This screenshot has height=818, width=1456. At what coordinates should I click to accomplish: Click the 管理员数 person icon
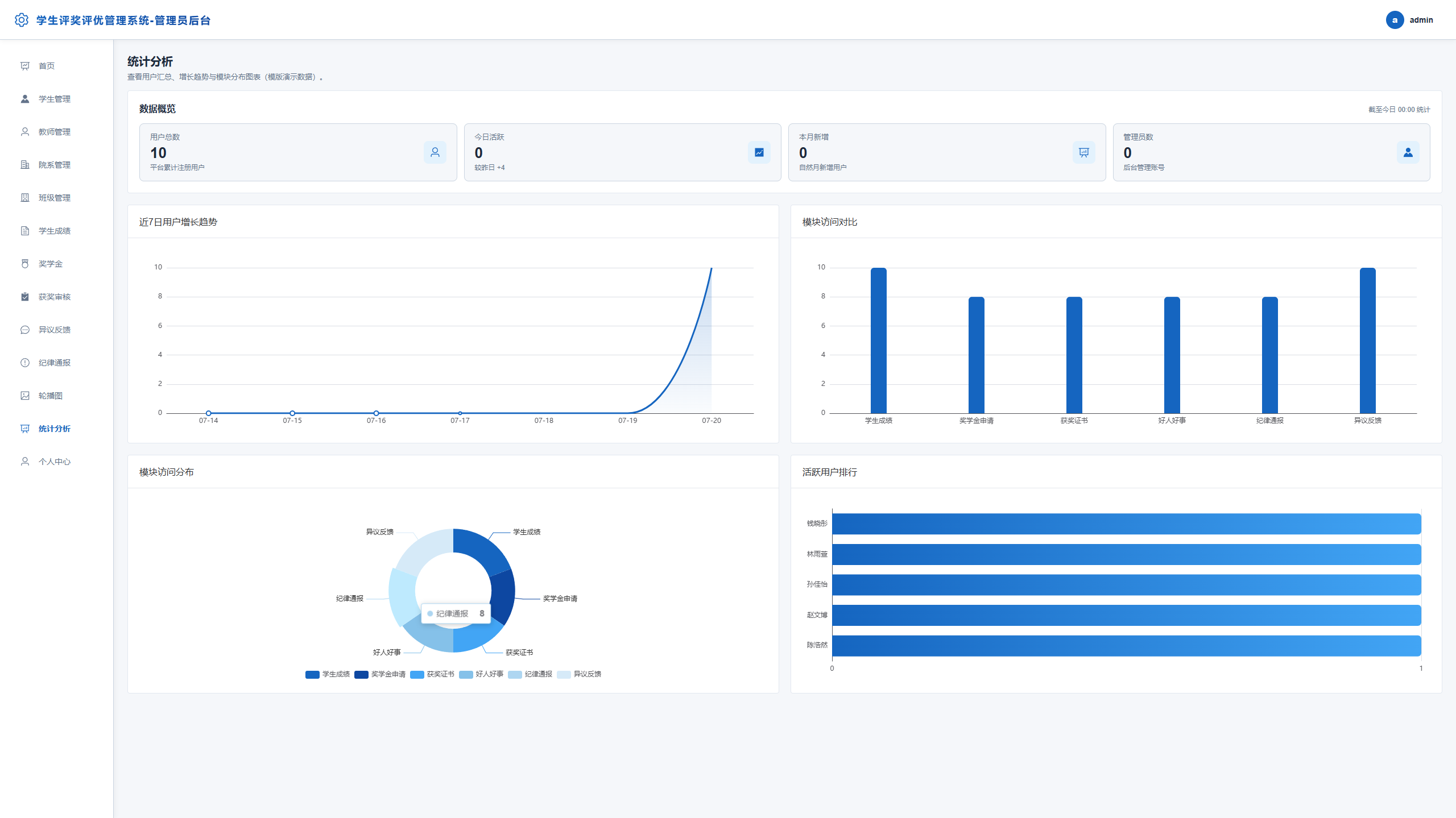(x=1408, y=152)
